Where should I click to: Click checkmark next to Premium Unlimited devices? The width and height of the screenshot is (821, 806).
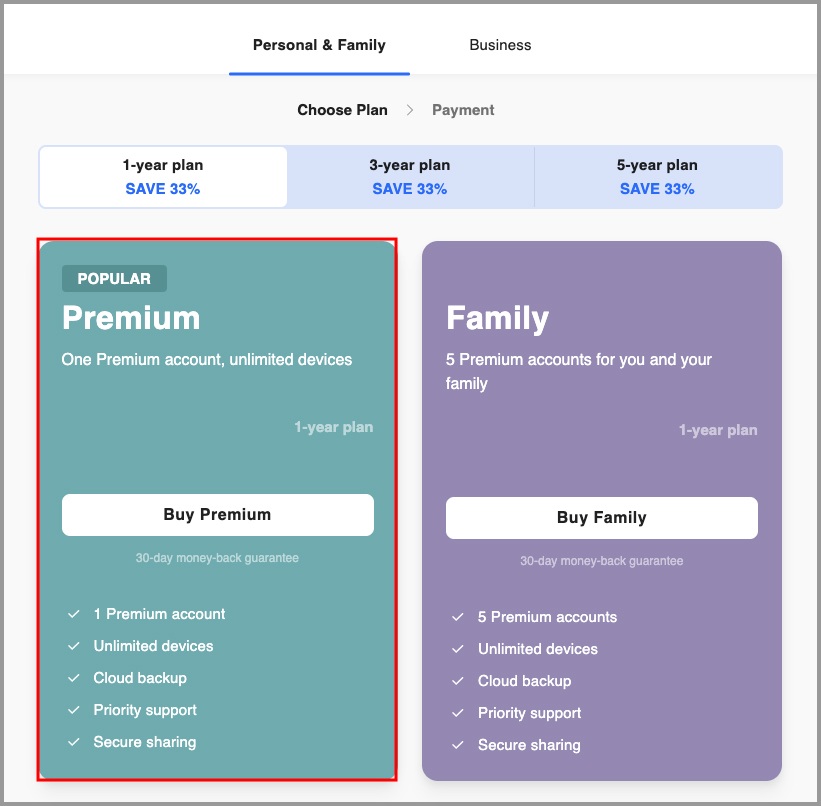tap(73, 646)
